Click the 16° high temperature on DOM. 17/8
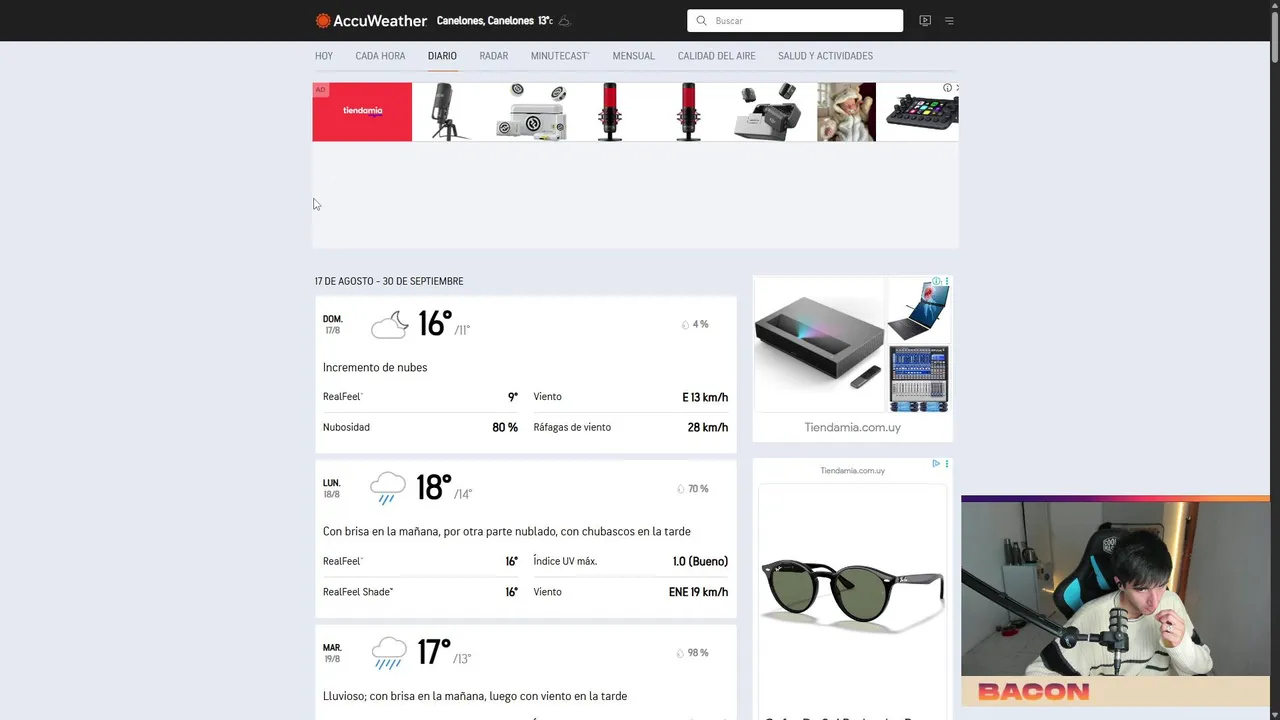Image resolution: width=1280 pixels, height=720 pixels. tap(435, 324)
